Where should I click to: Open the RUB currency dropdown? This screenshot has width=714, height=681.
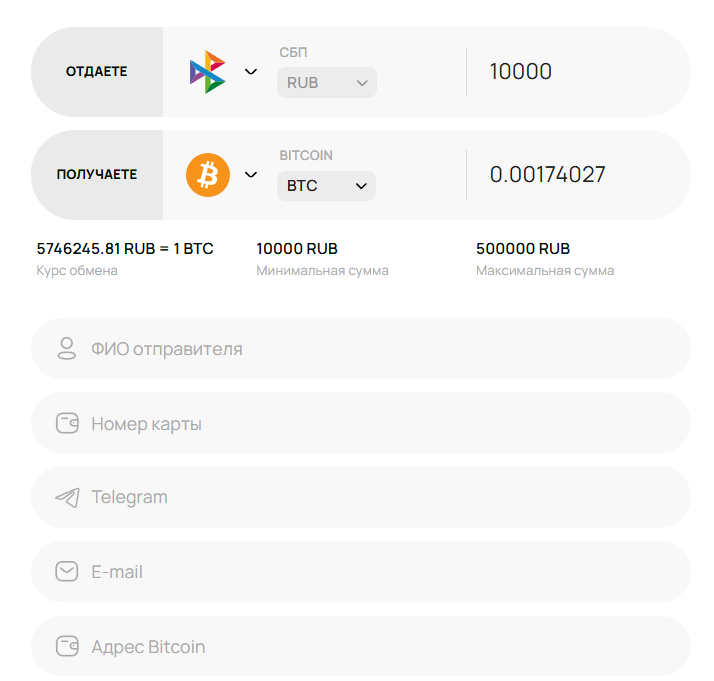[x=327, y=83]
